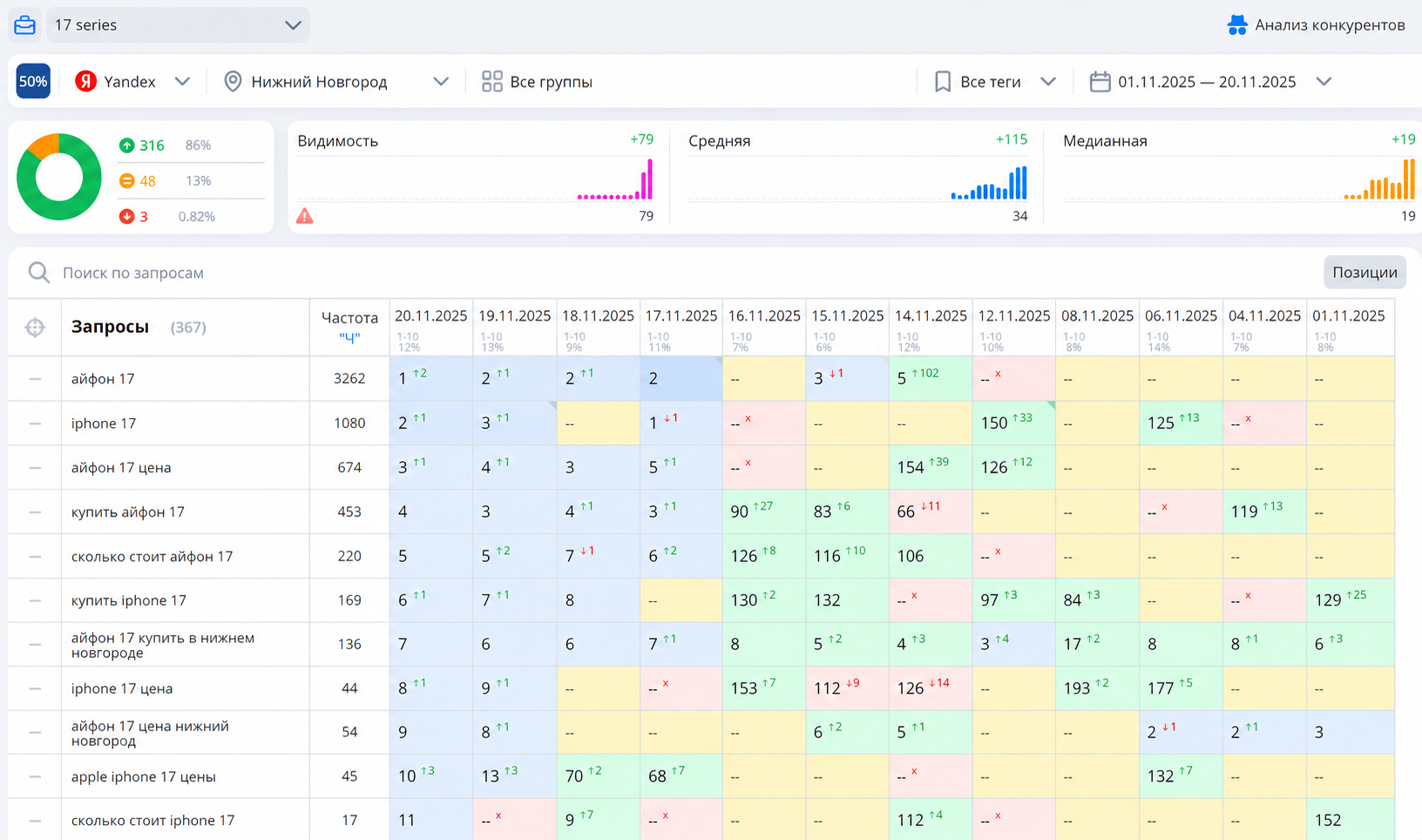The width and height of the screenshot is (1422, 840).
Task: Focus the Поиск по запросам search field
Action: coord(662,273)
